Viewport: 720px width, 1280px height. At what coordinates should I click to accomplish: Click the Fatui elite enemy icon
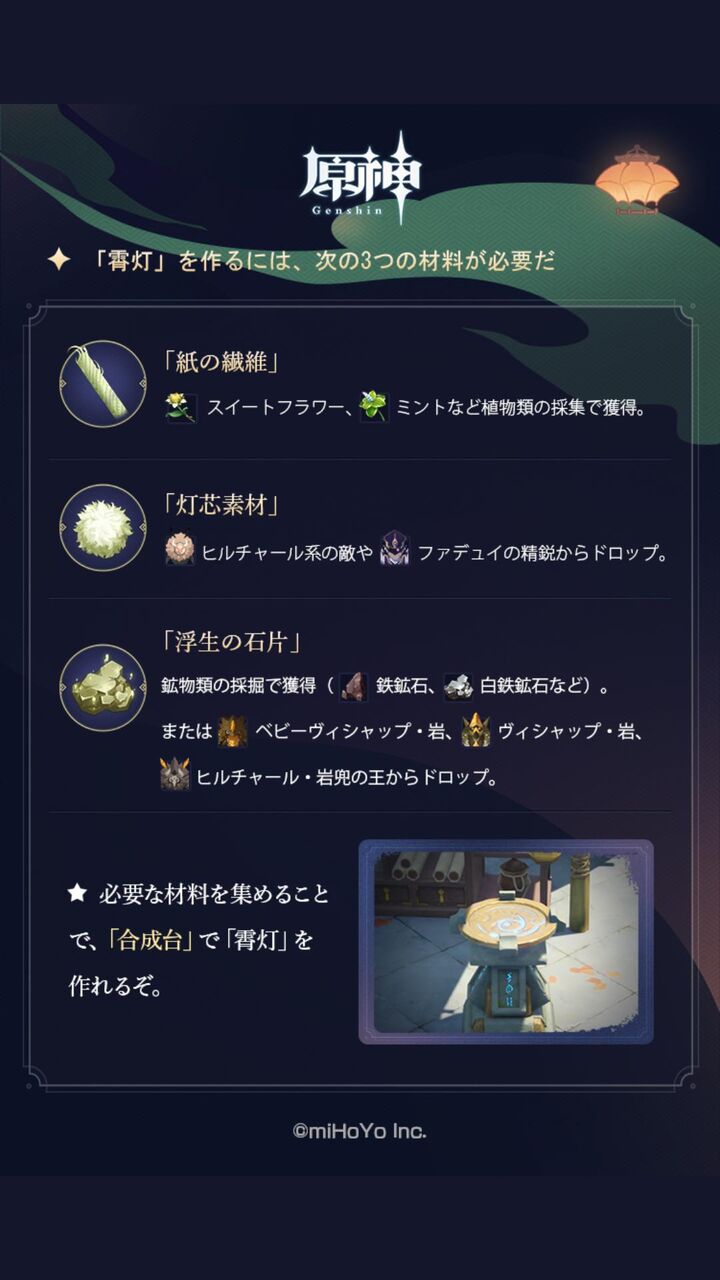(394, 550)
